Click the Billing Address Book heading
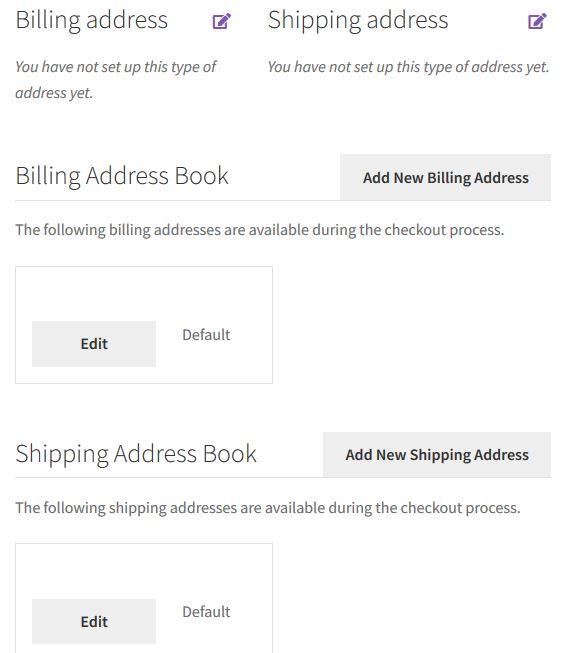 [x=122, y=176]
